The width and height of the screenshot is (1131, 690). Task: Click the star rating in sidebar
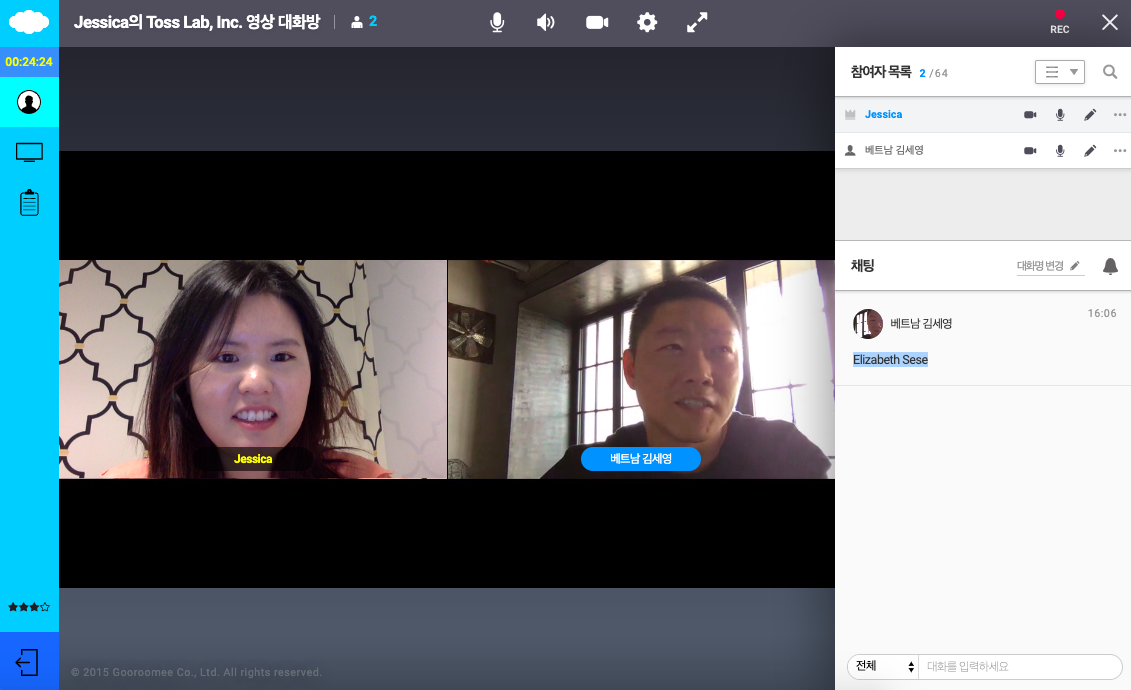tap(29, 607)
